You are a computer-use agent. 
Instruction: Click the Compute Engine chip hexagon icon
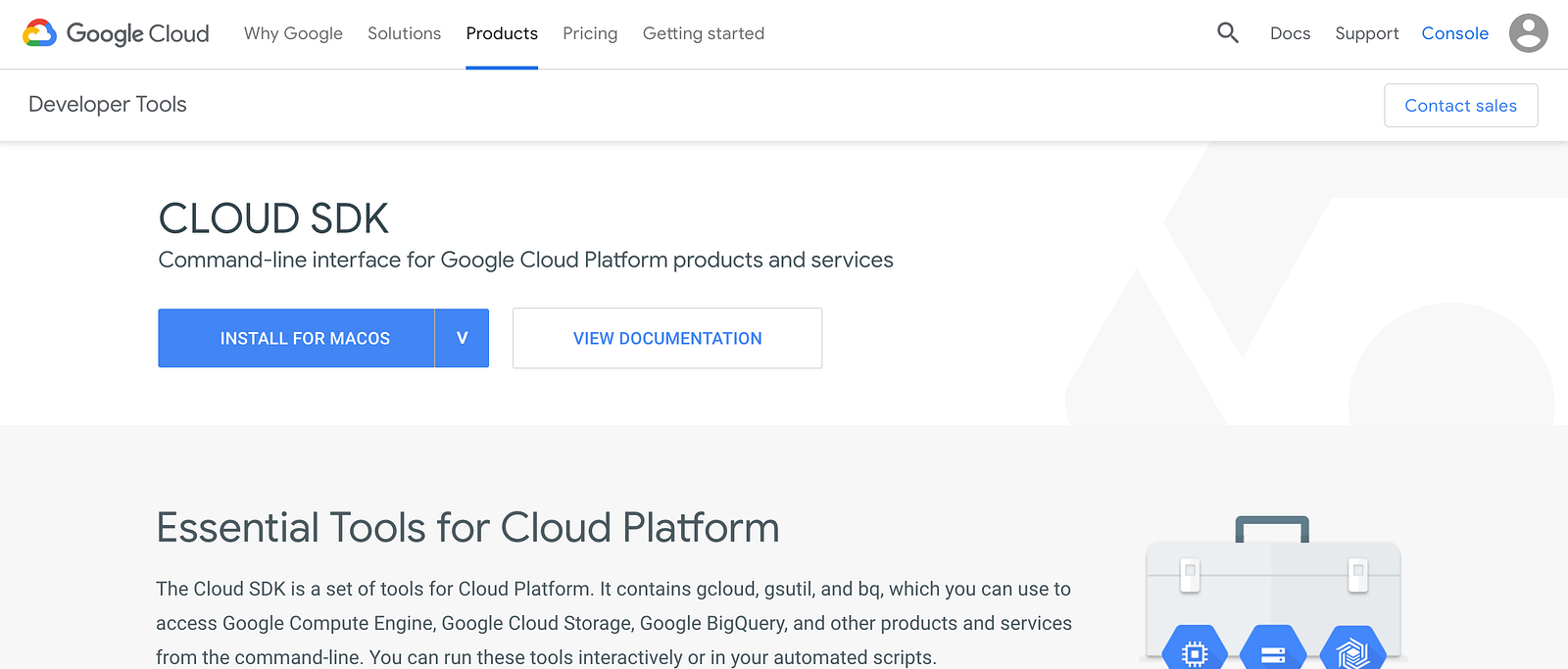tap(1194, 650)
